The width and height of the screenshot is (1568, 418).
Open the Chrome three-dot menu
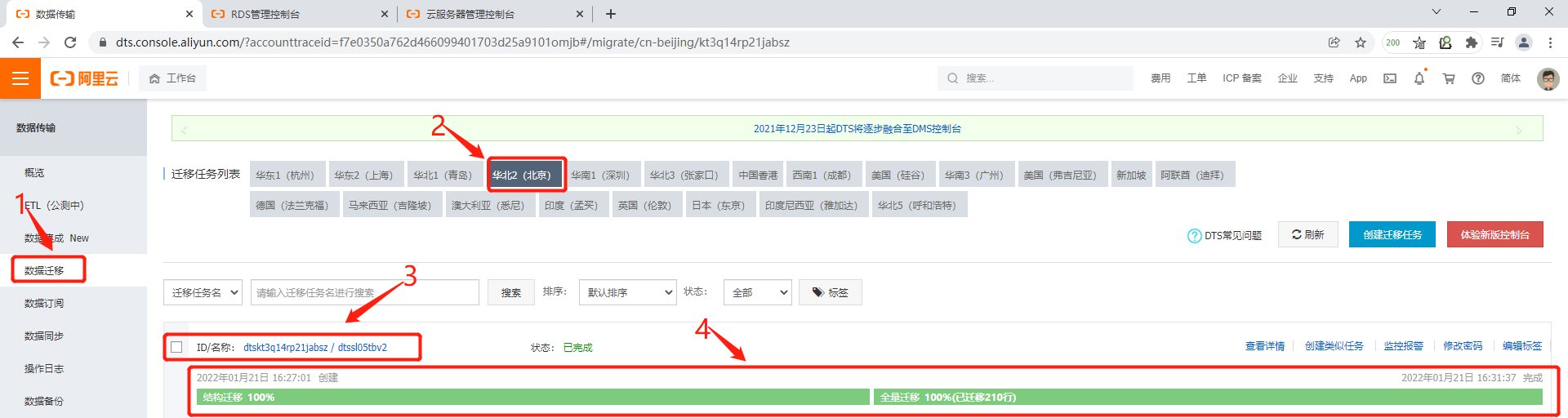tap(1550, 42)
